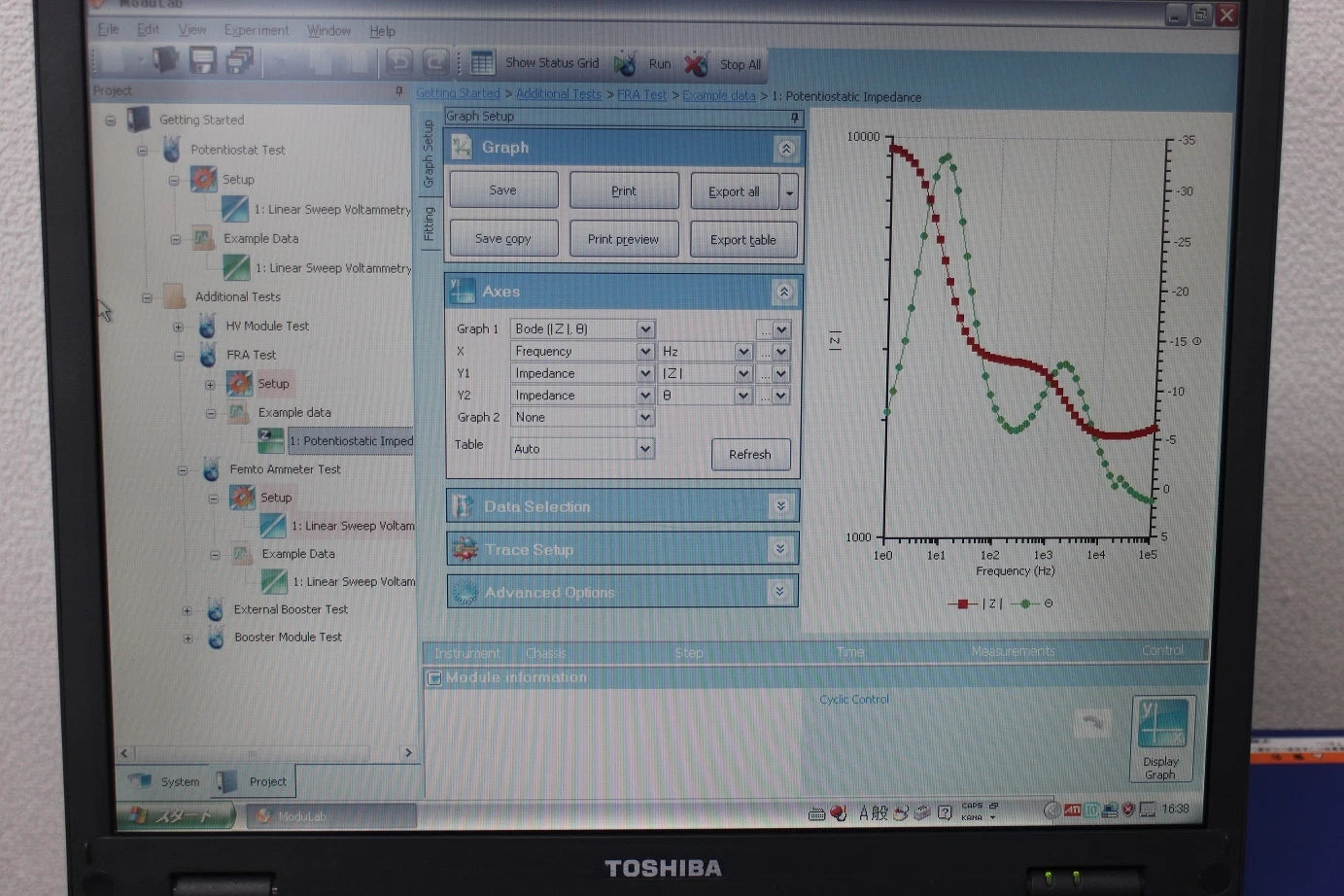Click the Windows Start button
Viewport: 1344px width, 896px height.
point(176,815)
